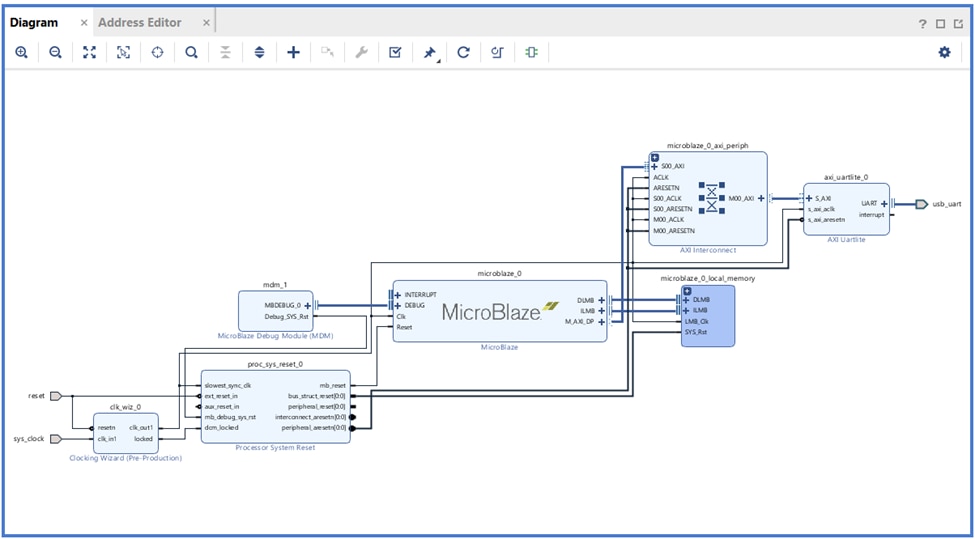Expand S_AXI interface on axi_uartlite_0
975x539 pixels.
[810, 198]
